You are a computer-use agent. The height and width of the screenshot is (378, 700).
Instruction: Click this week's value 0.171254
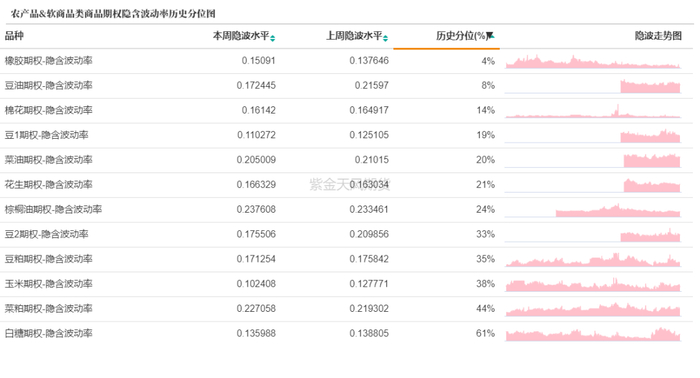[x=256, y=259]
